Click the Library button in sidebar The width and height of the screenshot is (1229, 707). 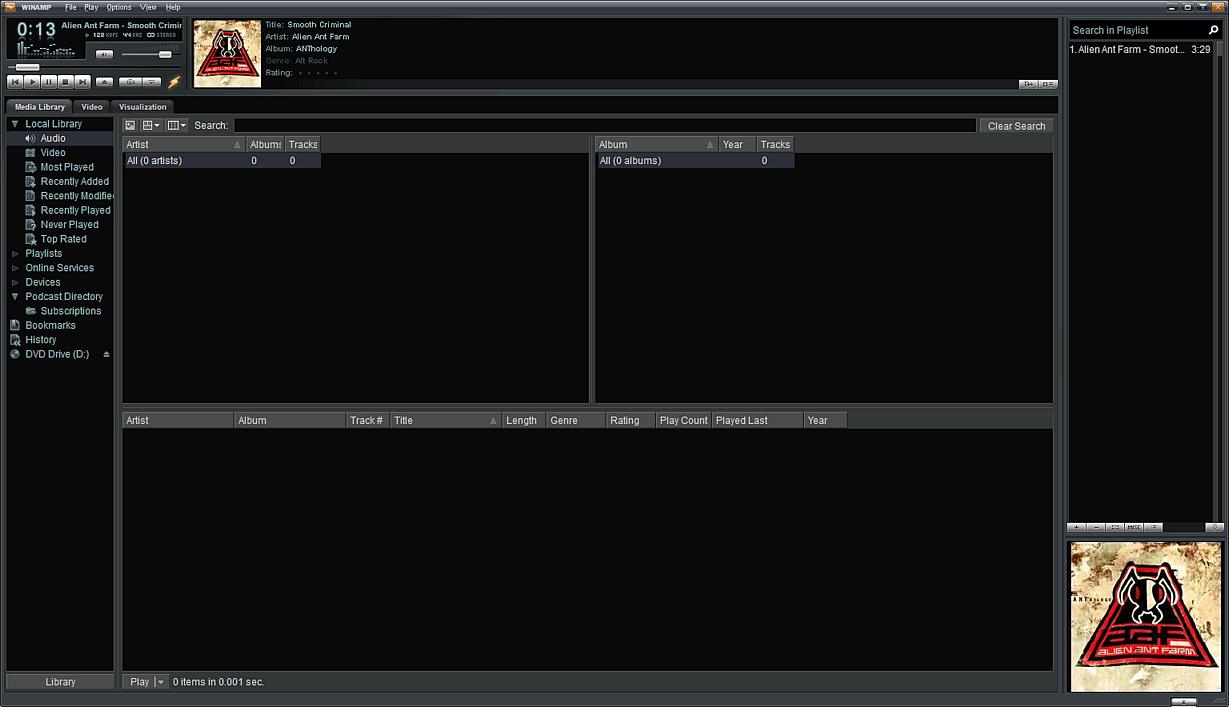[60, 682]
